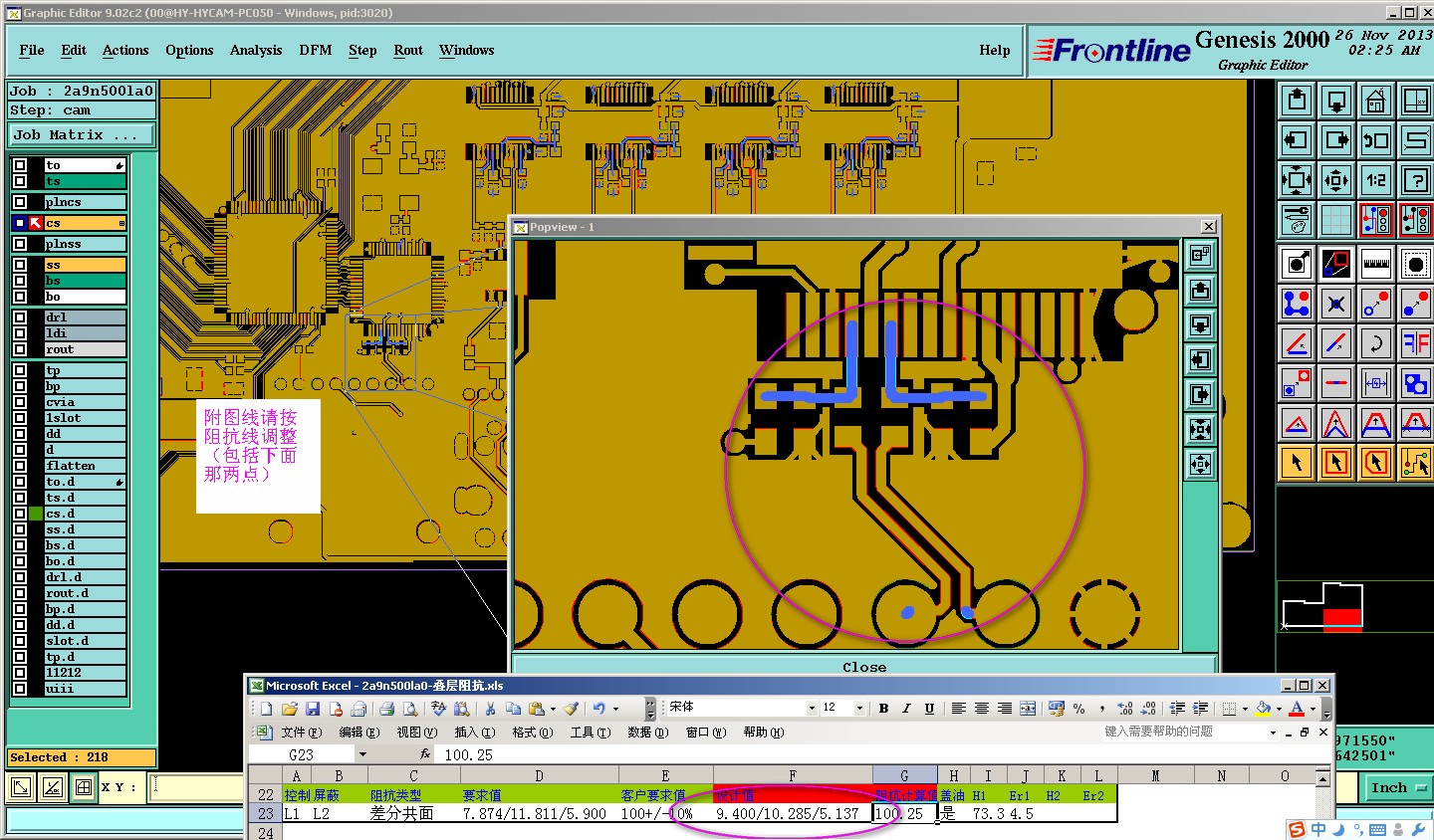Click Cut scissors icon in Excel
The width and height of the screenshot is (1434, 840).
coord(490,709)
